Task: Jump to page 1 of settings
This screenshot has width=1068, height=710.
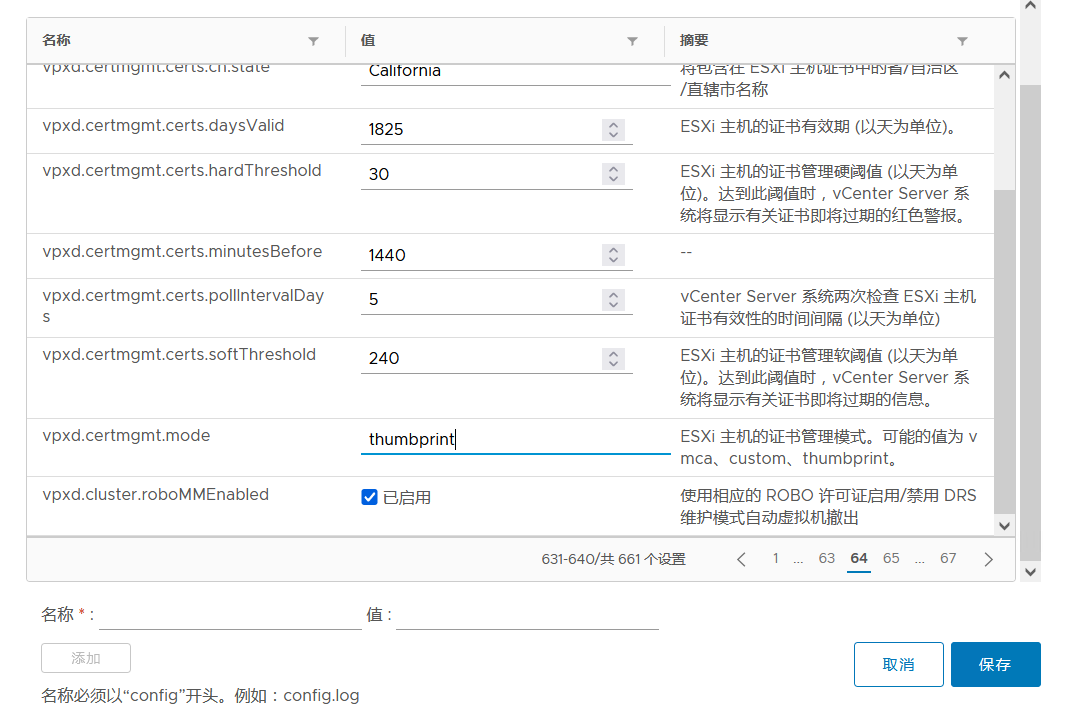Action: click(775, 559)
